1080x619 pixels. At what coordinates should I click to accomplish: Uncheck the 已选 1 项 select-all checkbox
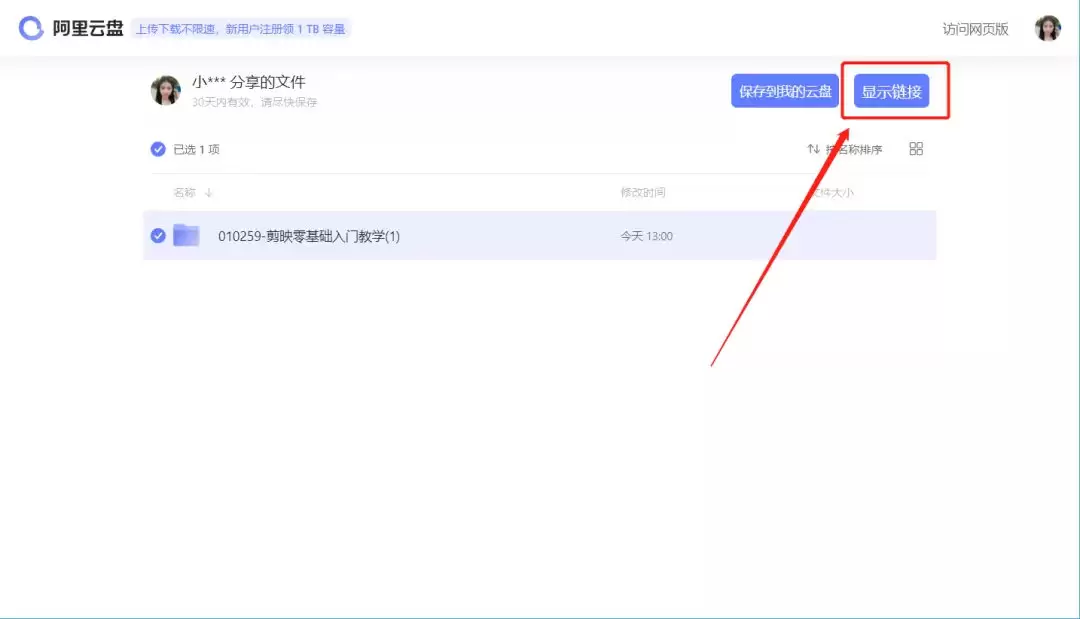pos(158,149)
